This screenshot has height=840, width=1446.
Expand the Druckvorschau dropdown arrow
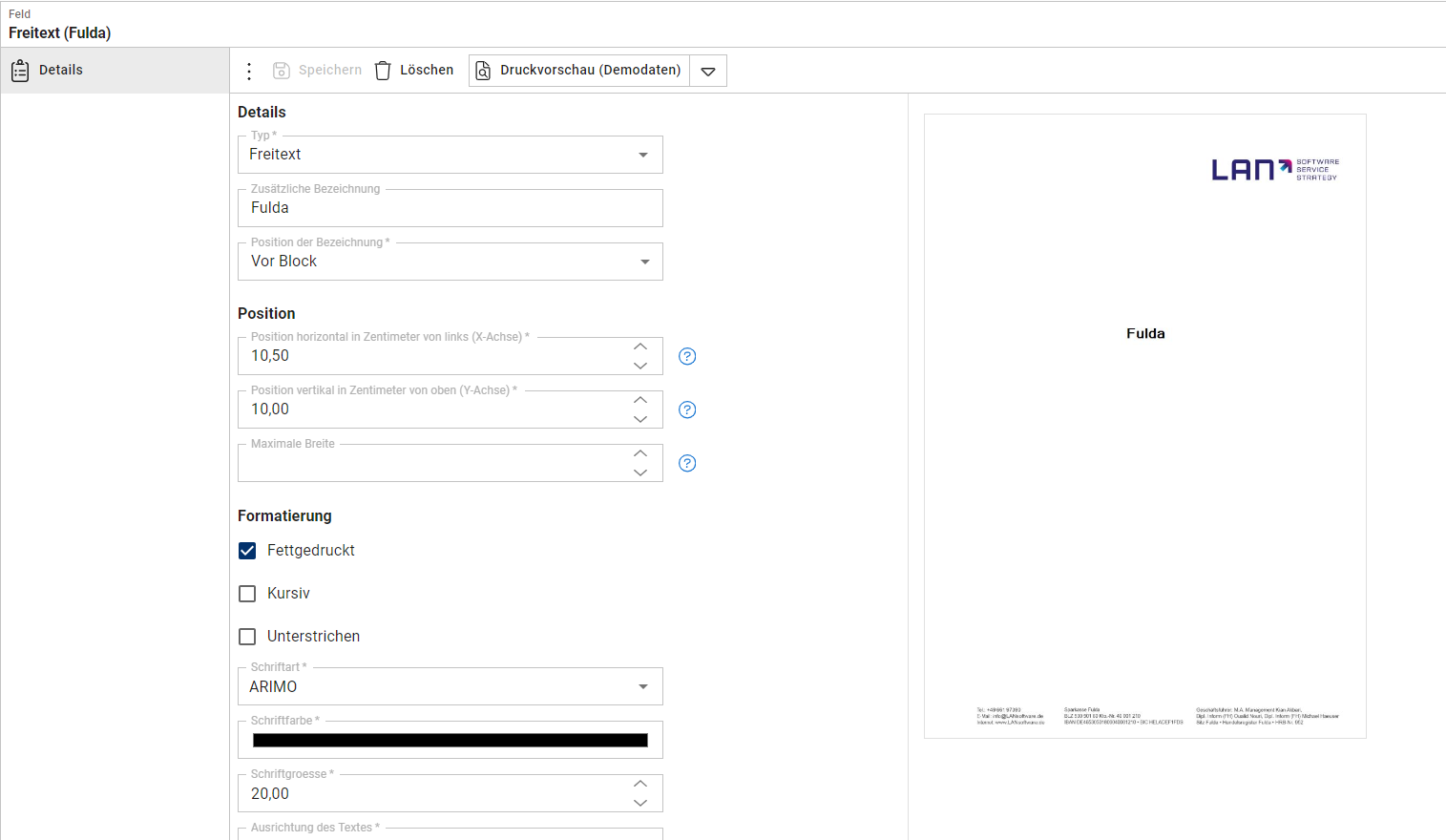pos(708,71)
